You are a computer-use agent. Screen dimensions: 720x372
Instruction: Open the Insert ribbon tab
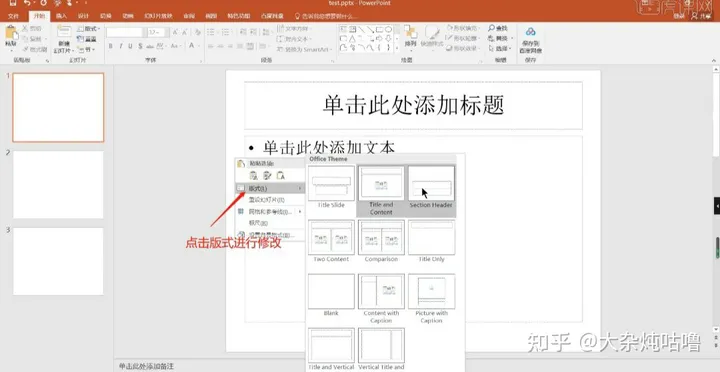(x=61, y=16)
